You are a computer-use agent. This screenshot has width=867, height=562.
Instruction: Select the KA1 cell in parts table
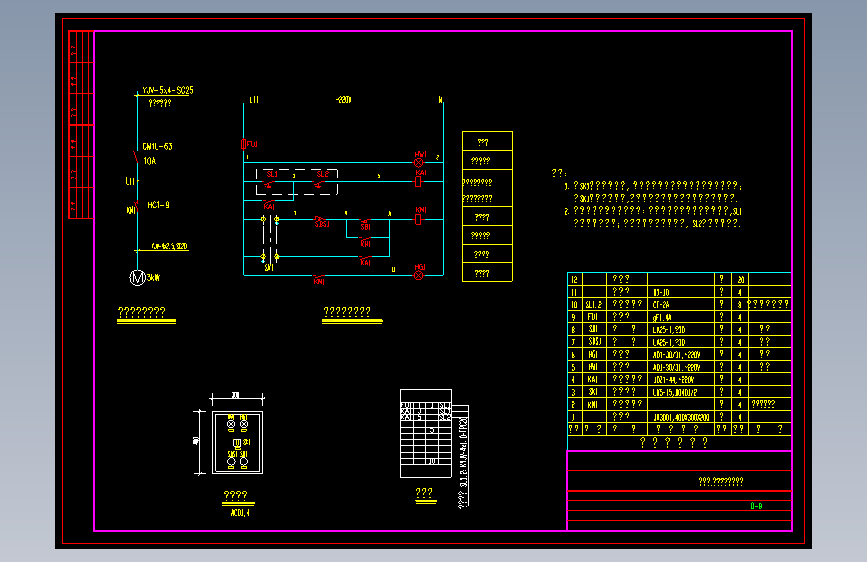point(592,380)
